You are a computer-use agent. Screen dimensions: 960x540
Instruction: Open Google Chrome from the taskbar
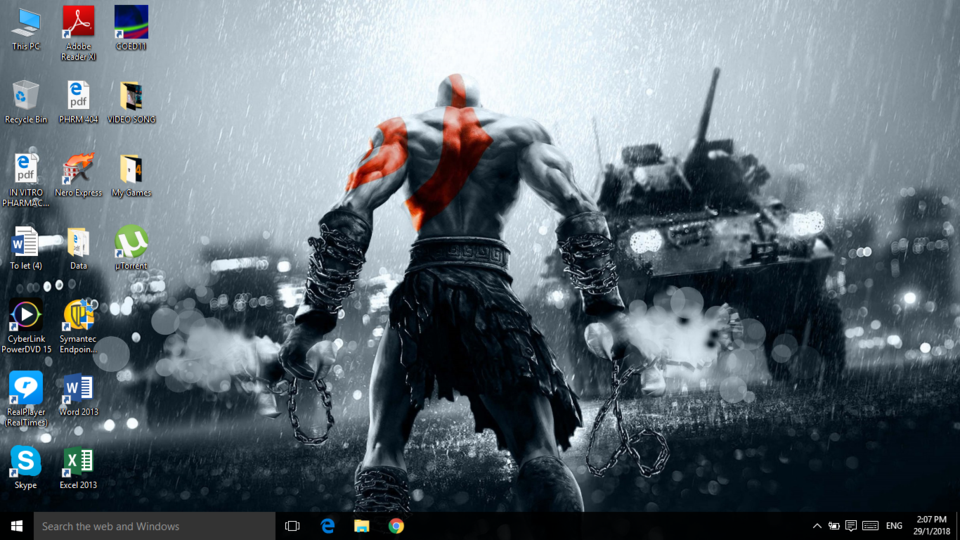[396, 526]
